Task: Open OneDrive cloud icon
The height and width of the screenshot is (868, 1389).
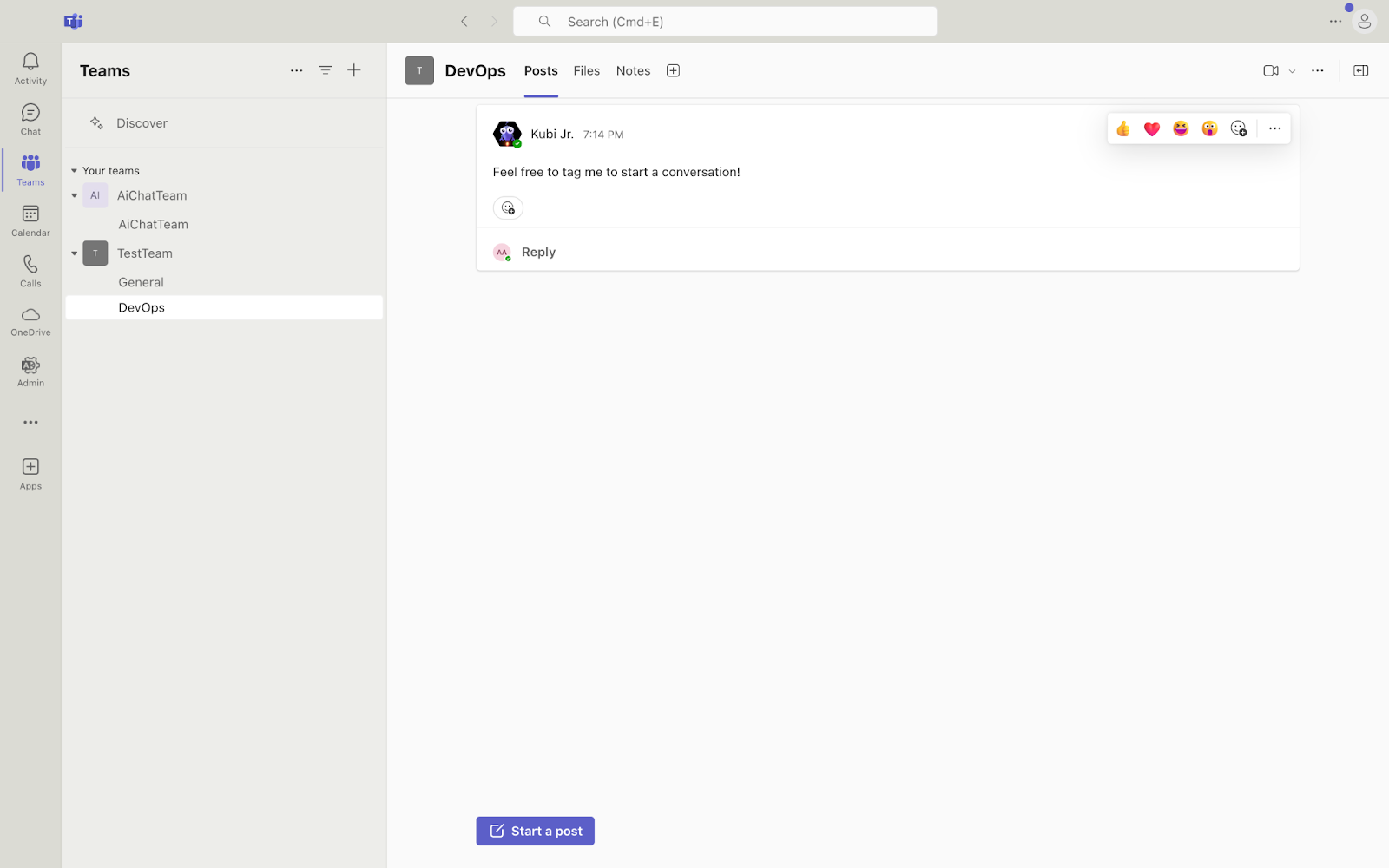Action: tap(30, 321)
